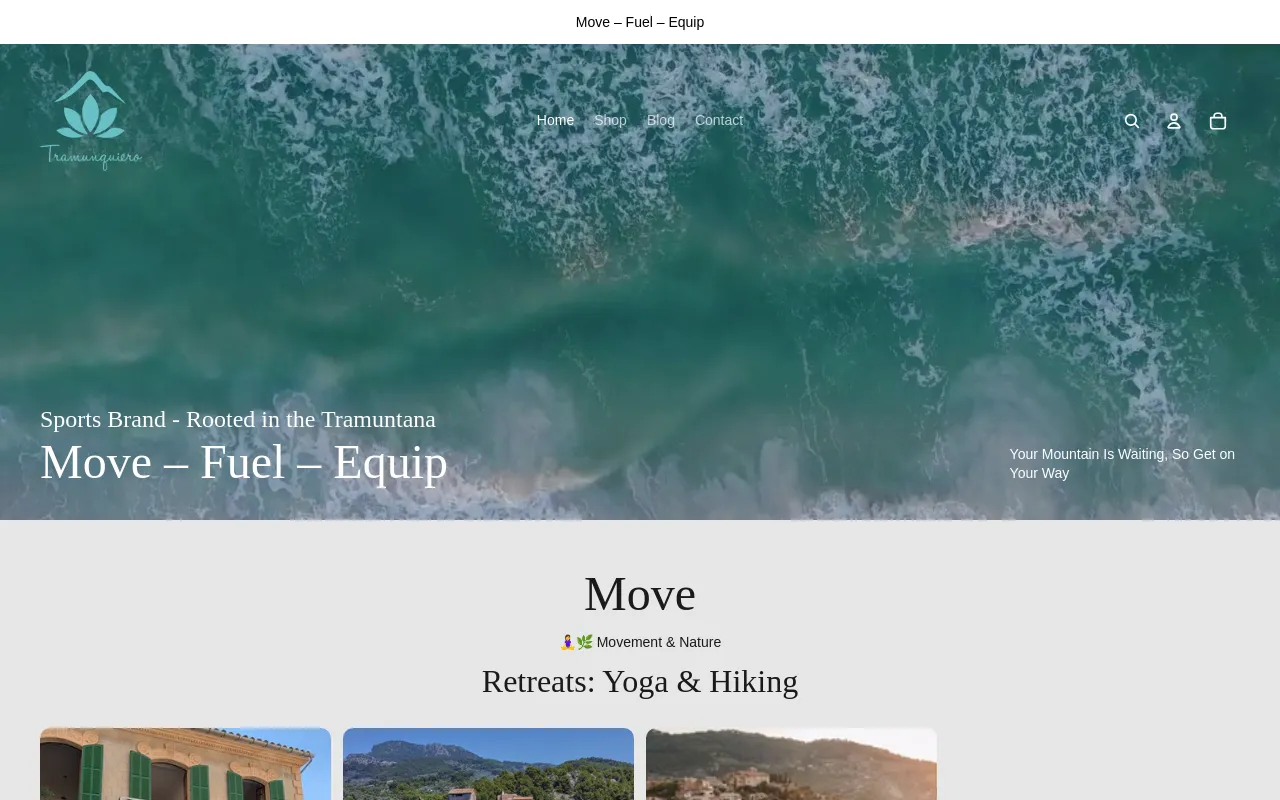This screenshot has width=1280, height=800.
Task: Open the mountain landscape retreat thumbnail
Action: [488, 764]
